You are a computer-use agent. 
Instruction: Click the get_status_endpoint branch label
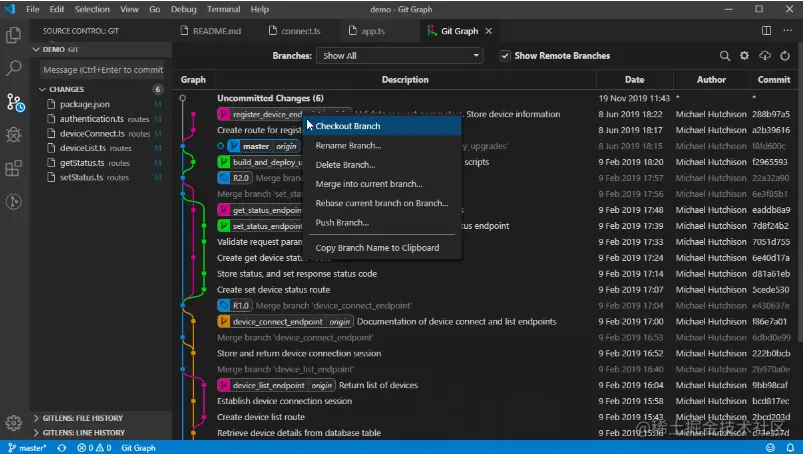pos(260,210)
